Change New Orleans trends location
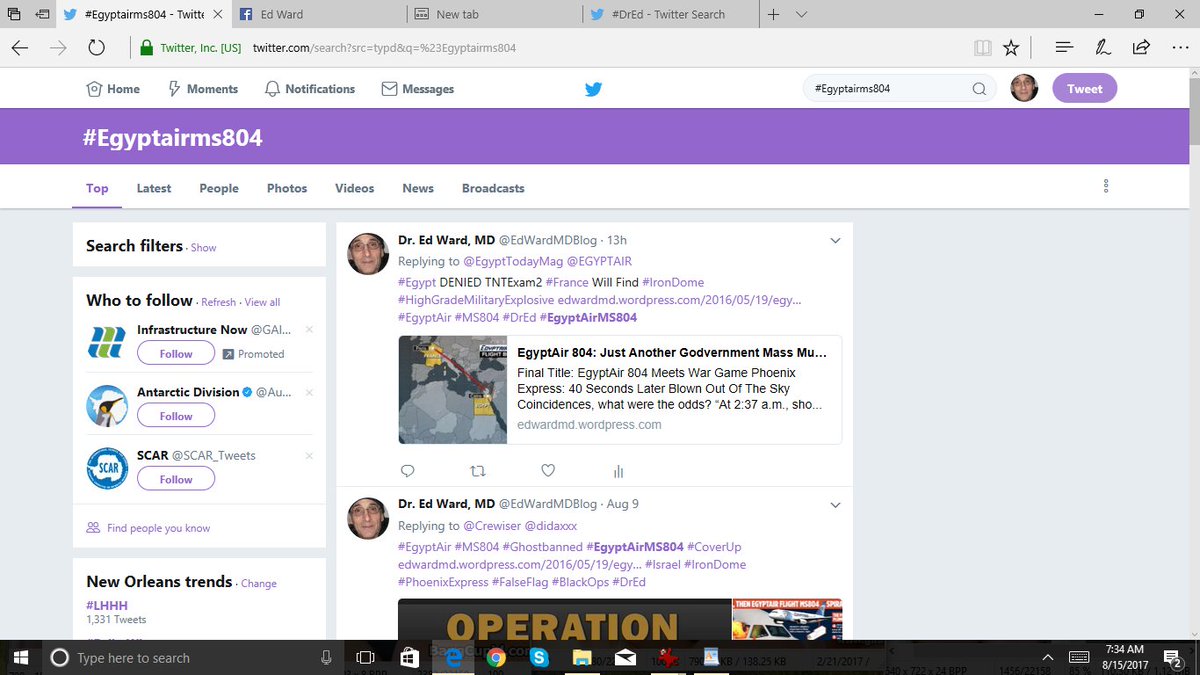 (x=259, y=584)
